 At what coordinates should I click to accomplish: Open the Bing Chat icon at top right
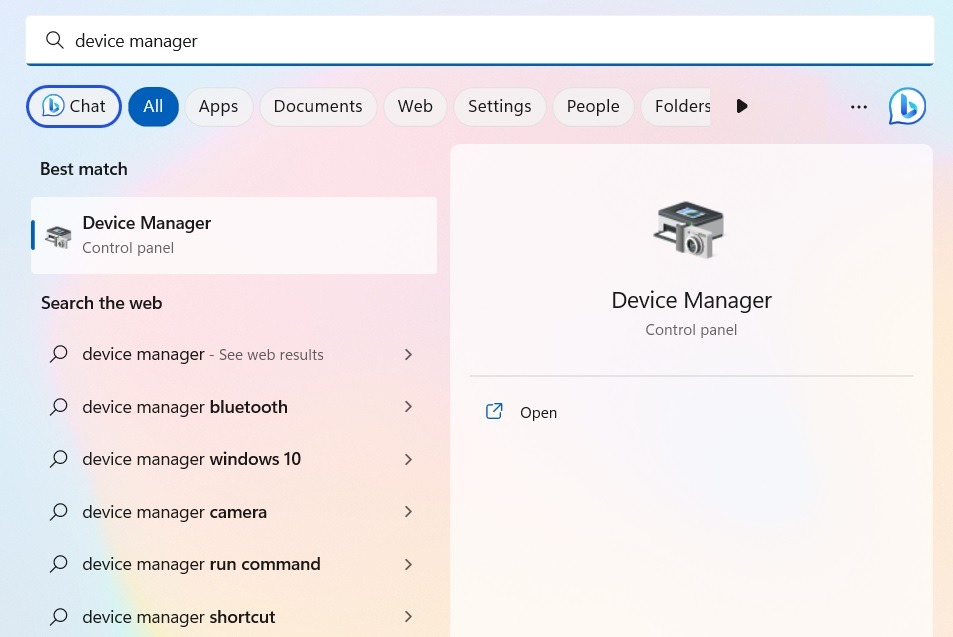pos(906,106)
